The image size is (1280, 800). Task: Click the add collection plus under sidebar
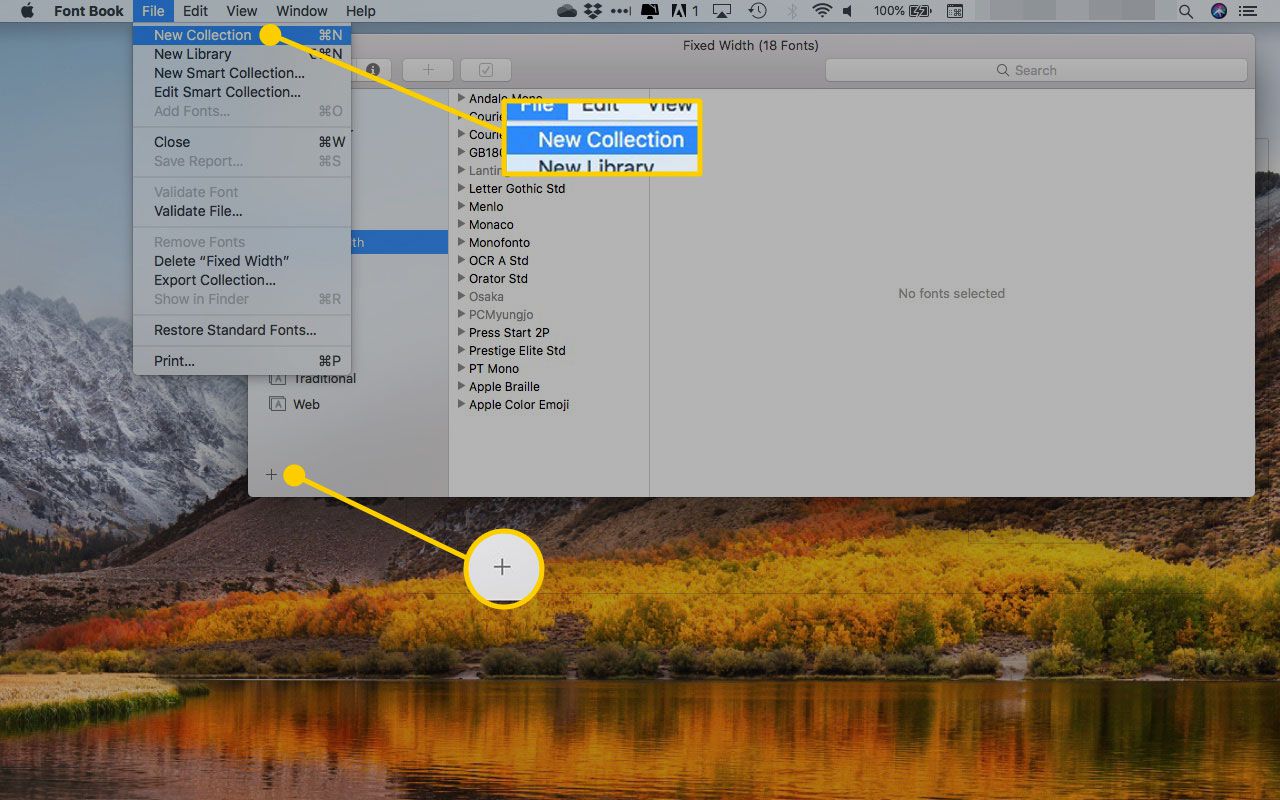pyautogui.click(x=271, y=474)
